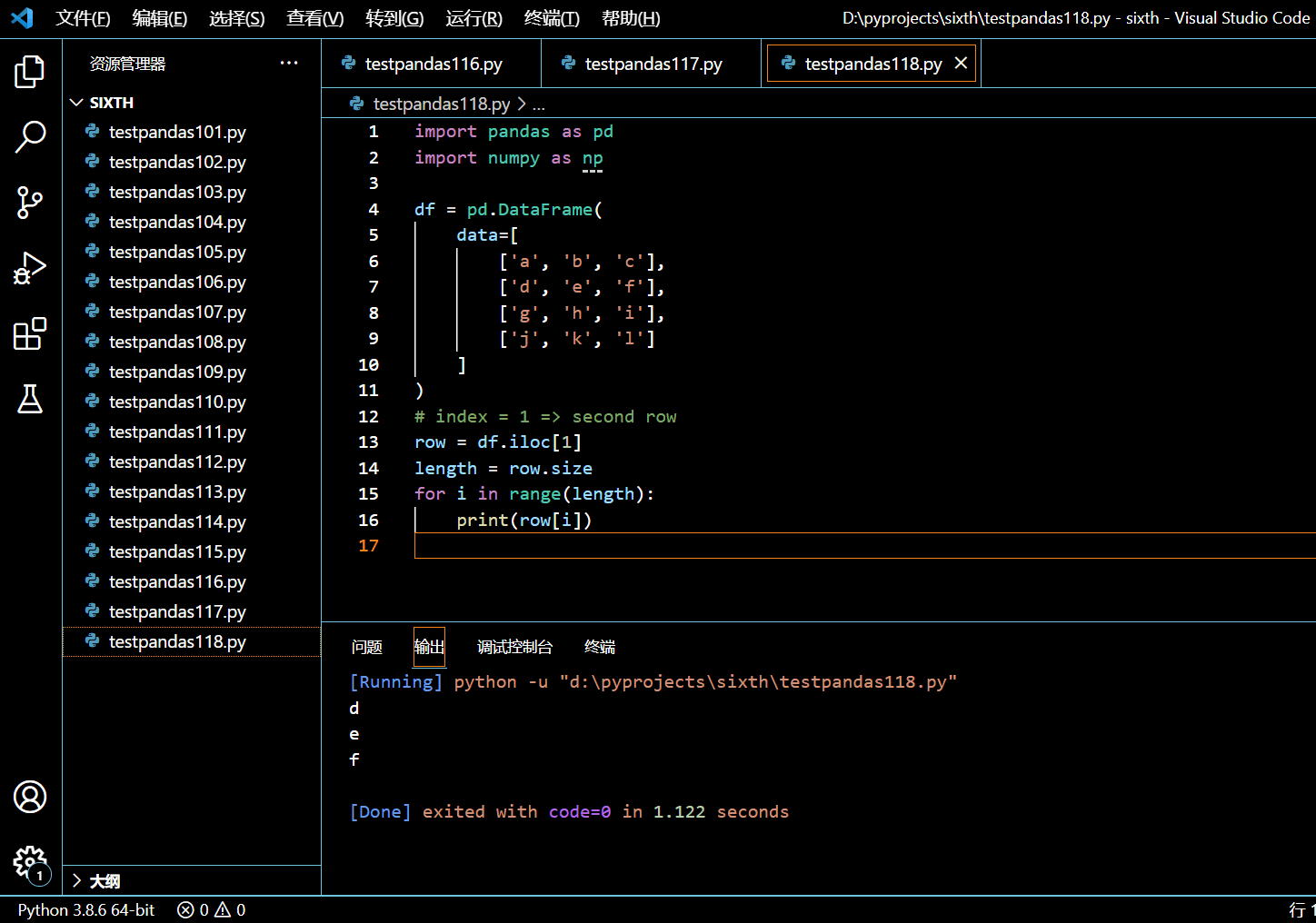This screenshot has height=923, width=1316.
Task: Open the 选择(S) menu
Action: pyautogui.click(x=236, y=18)
